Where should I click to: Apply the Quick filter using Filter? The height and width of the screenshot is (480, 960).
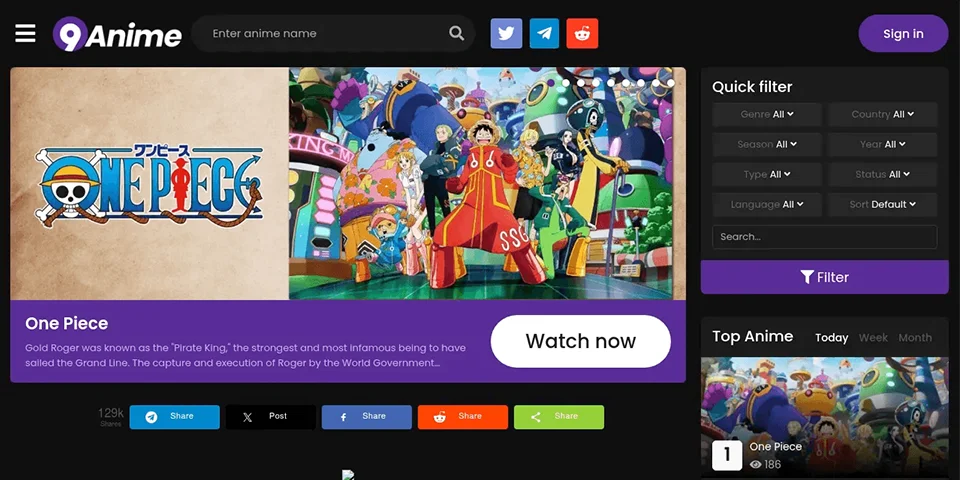(x=825, y=277)
